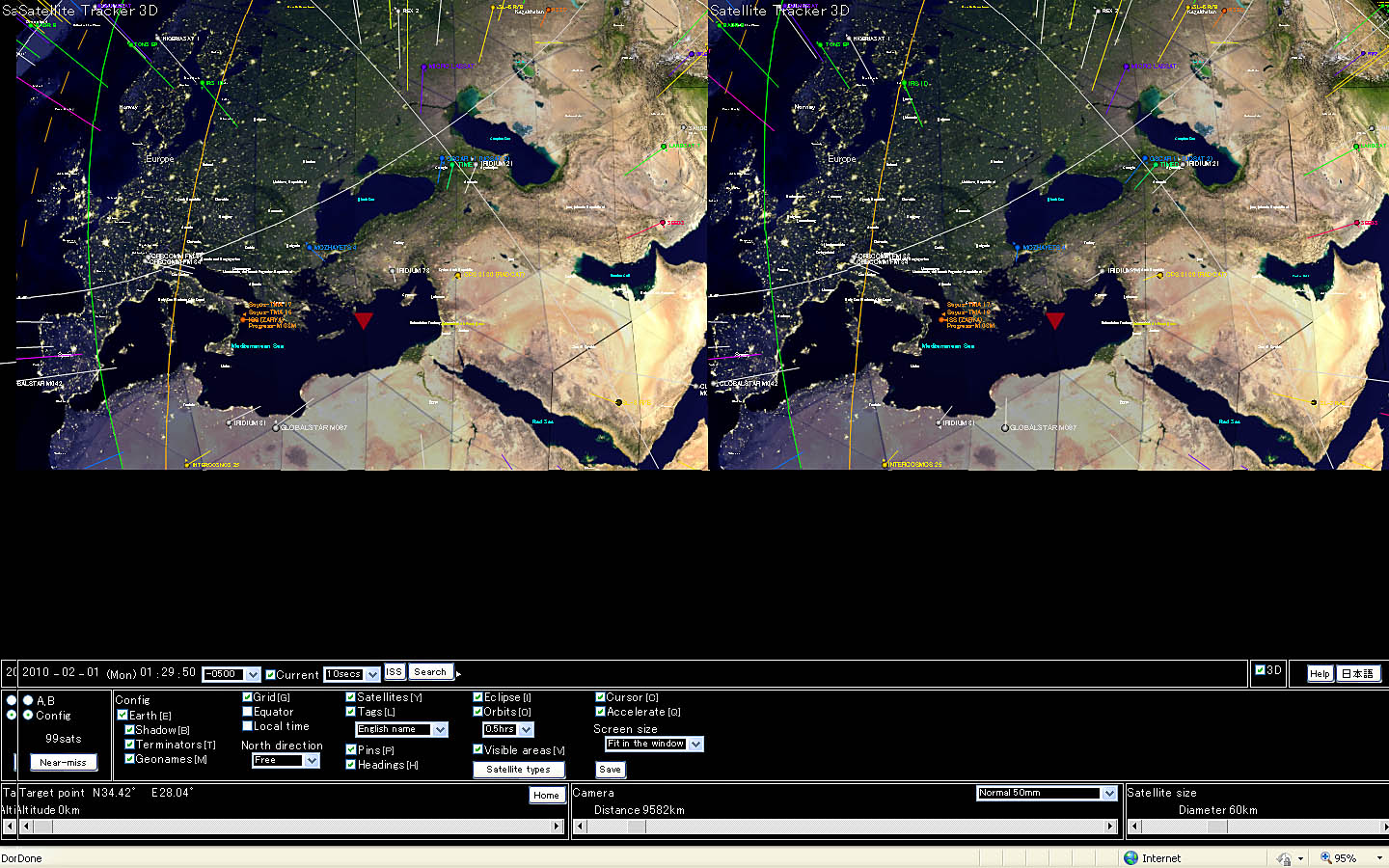Select MOZHAYETS 4 satellite marker in left view

point(310,248)
